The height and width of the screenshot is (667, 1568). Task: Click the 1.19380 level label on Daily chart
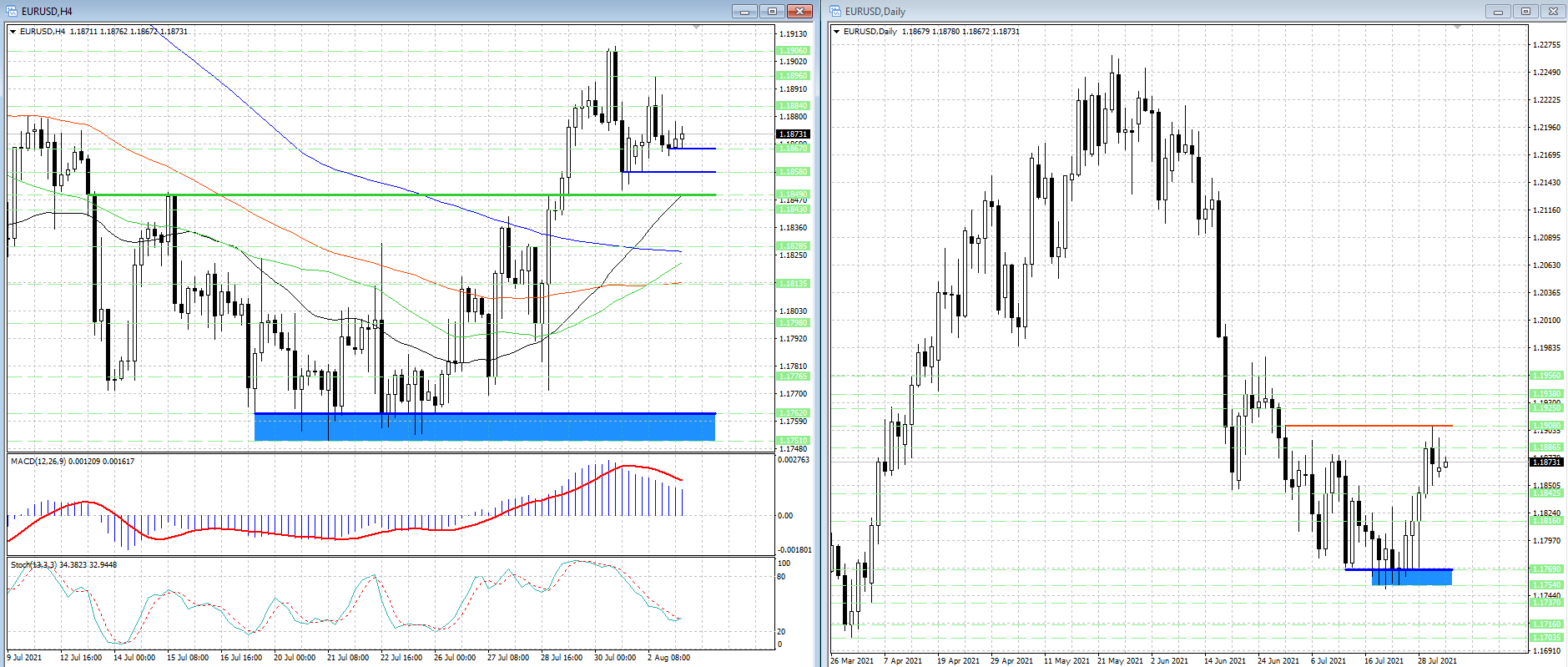pos(1546,394)
